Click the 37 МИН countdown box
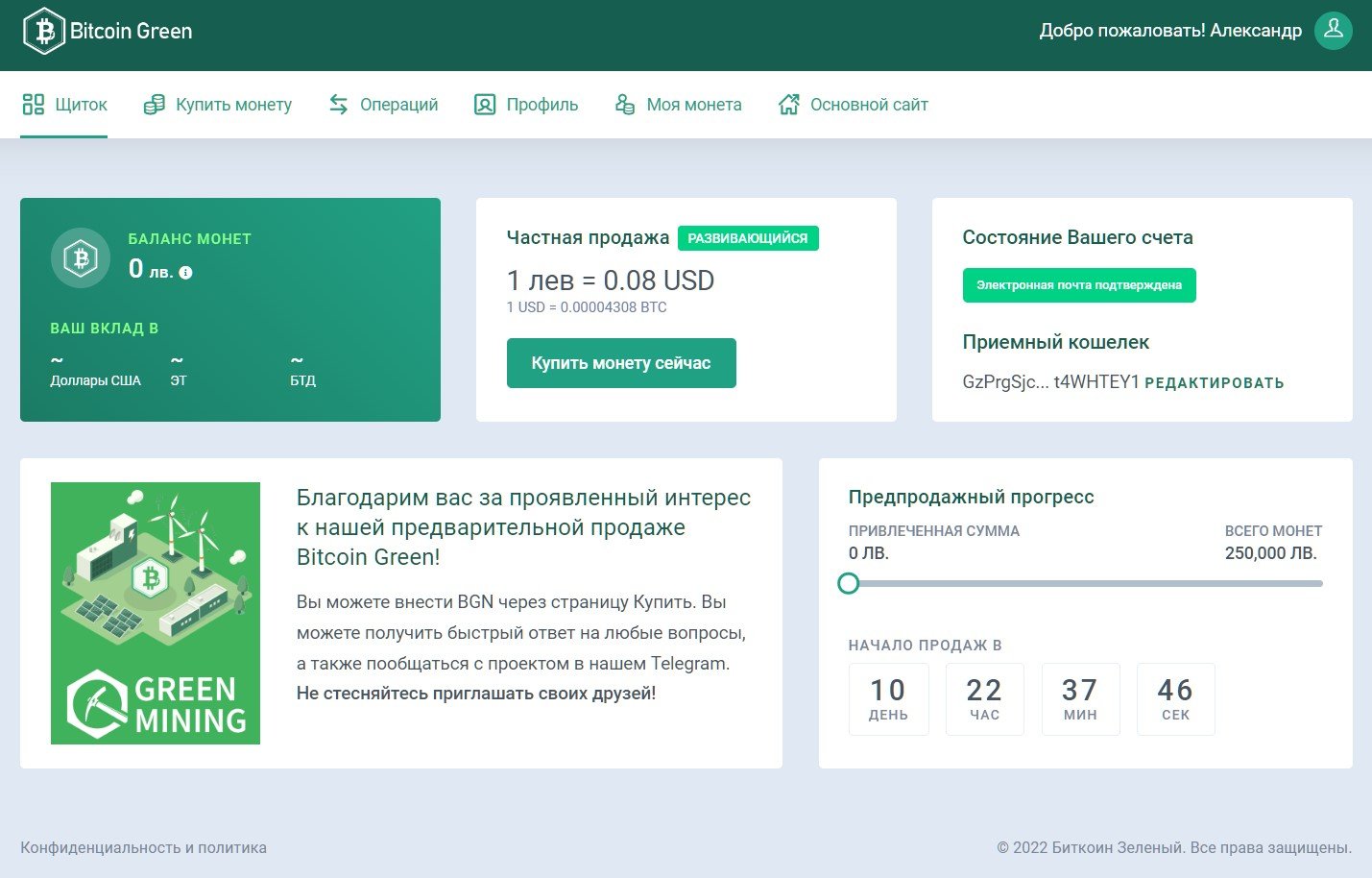Screen dimensions: 1372x878 pyautogui.click(x=1080, y=699)
